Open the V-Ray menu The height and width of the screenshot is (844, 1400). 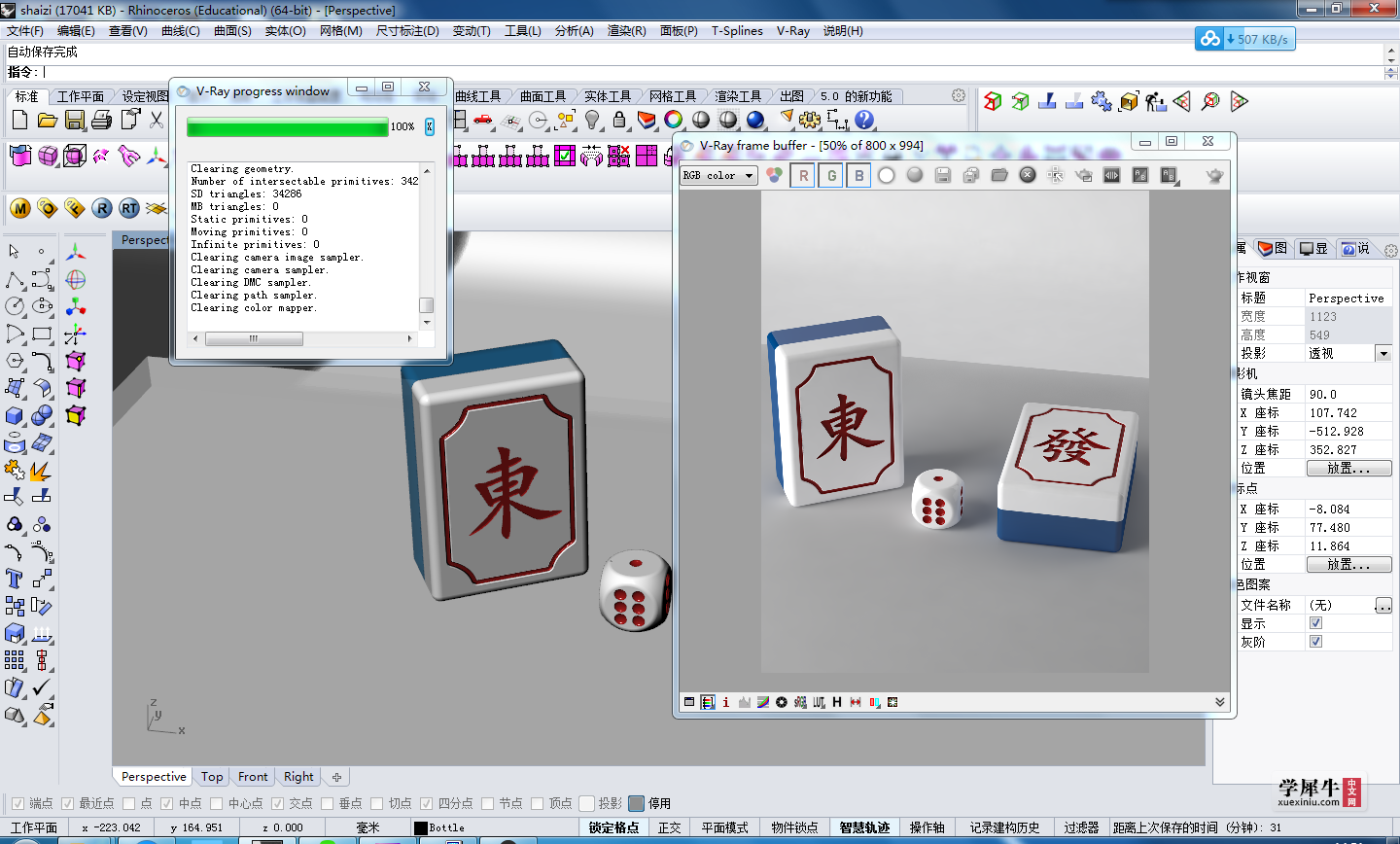[793, 31]
